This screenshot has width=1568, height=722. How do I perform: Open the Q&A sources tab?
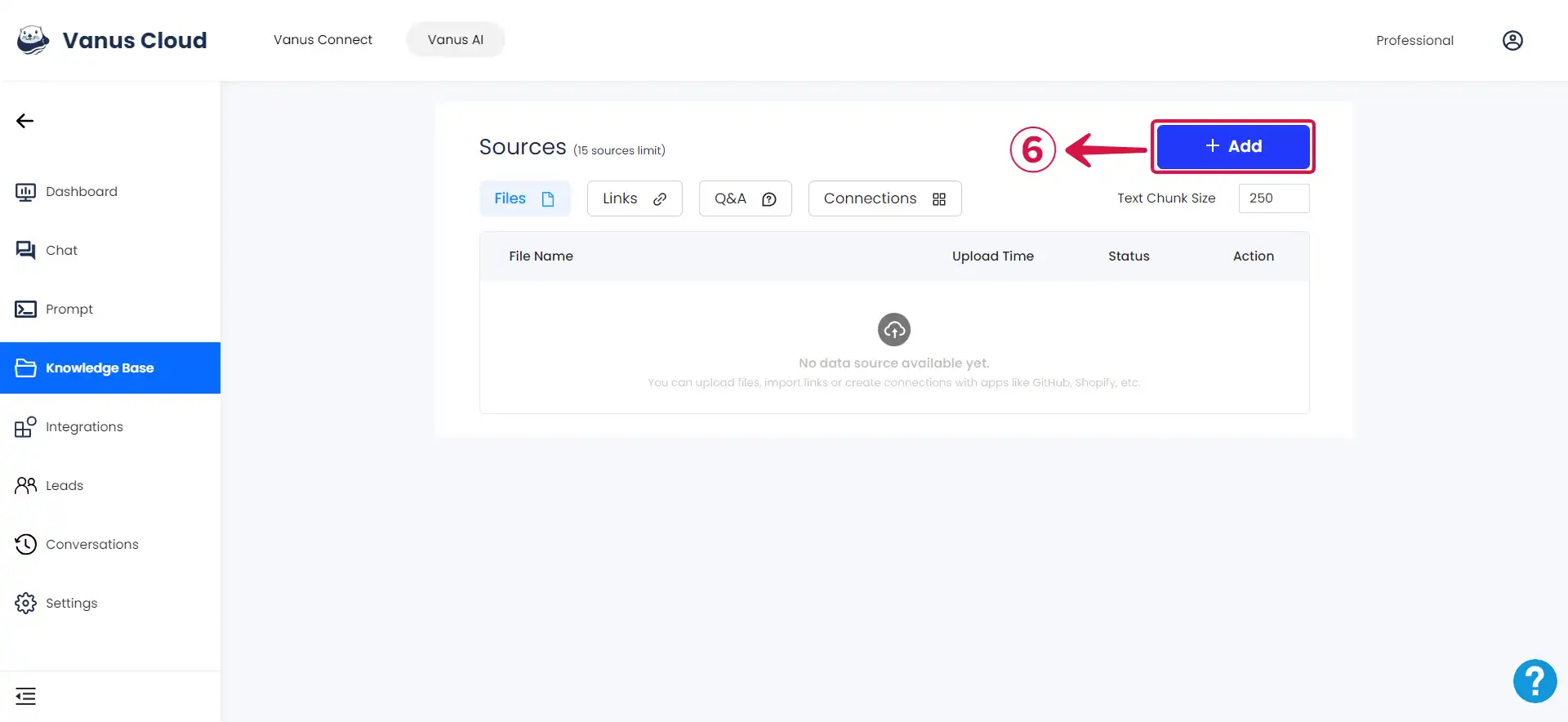(x=746, y=198)
